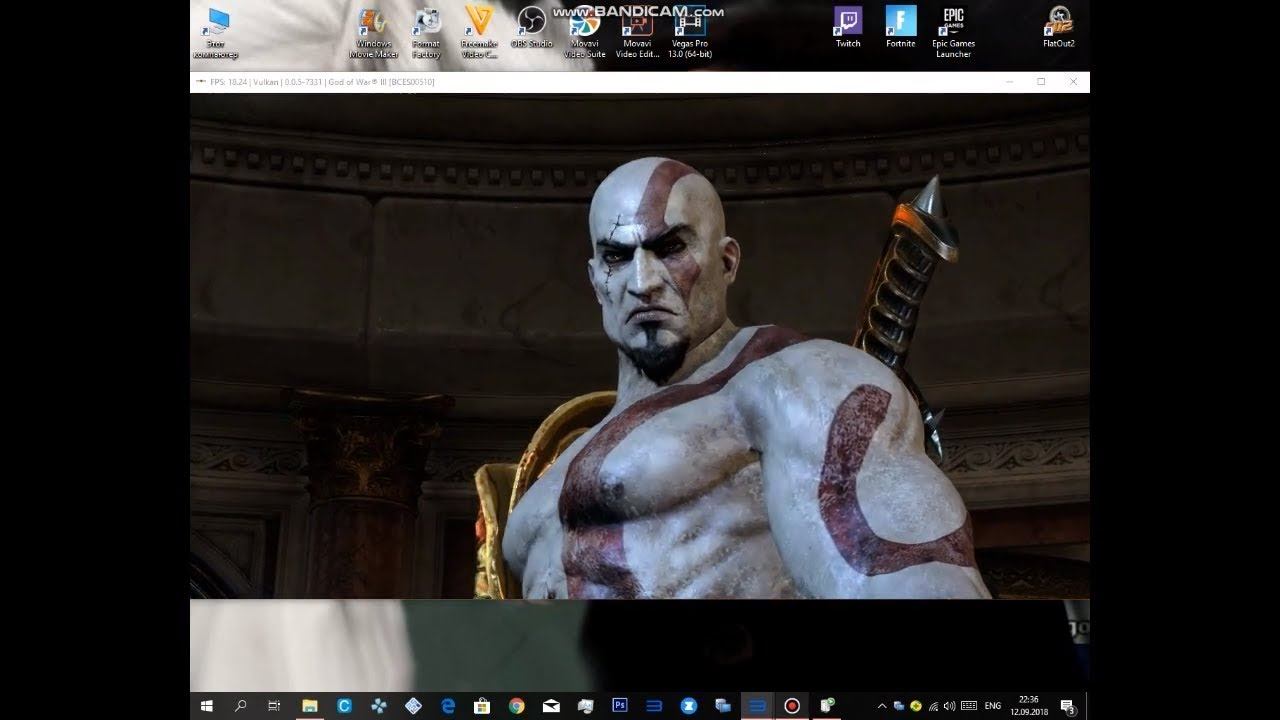Open the FlatOut2 desktop shortcut

1059,28
